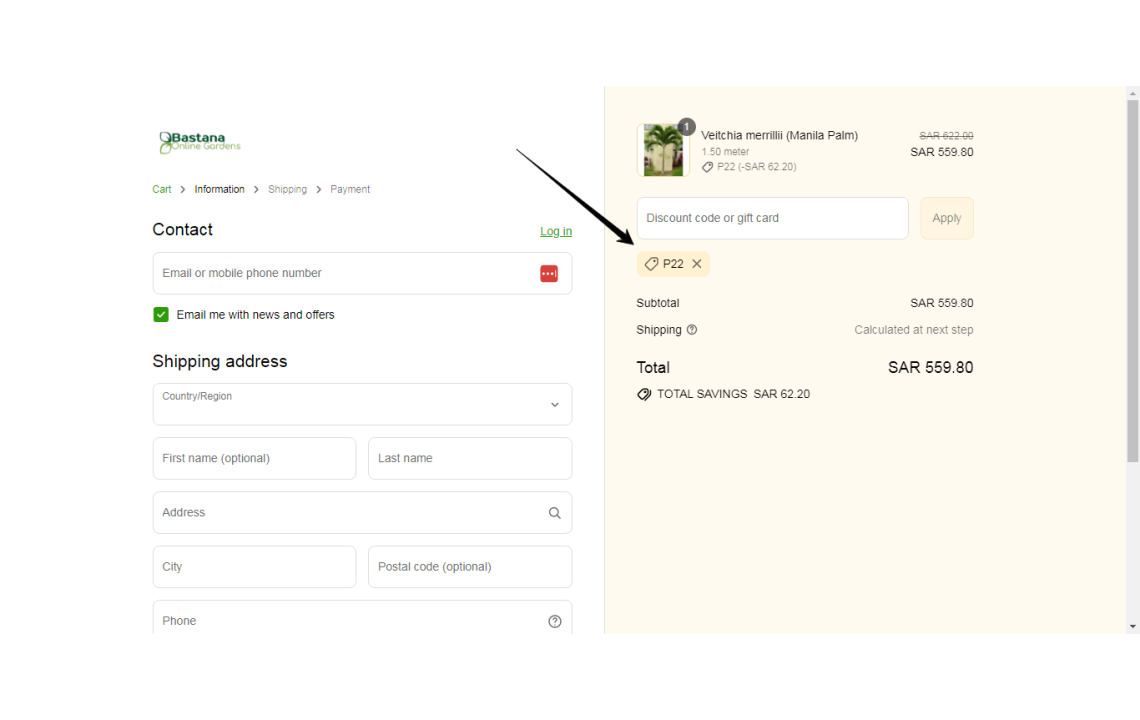The width and height of the screenshot is (1140, 720).
Task: Click the 1.50 meter variant text
Action: click(725, 152)
